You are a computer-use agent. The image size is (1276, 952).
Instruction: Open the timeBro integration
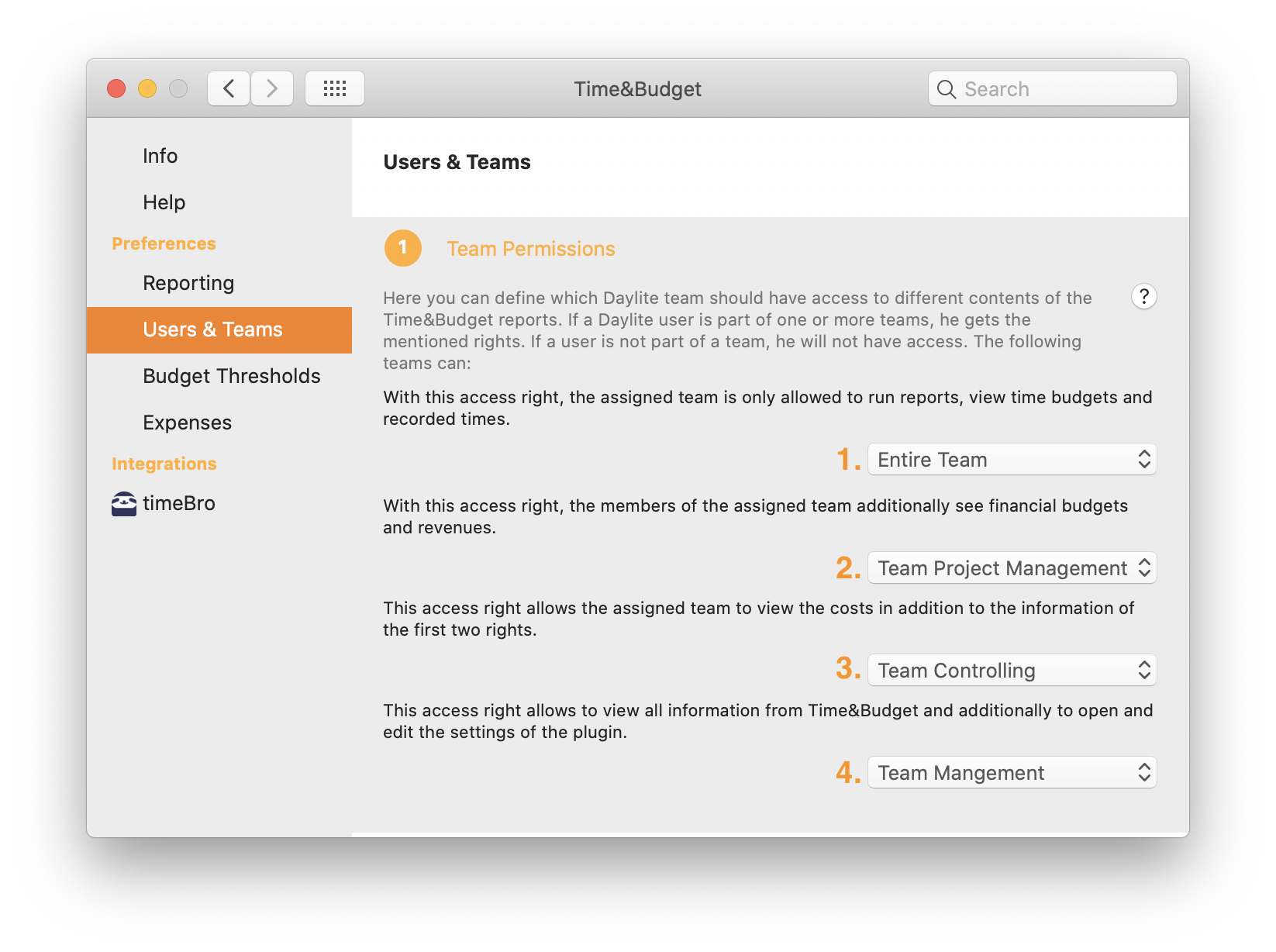click(219, 503)
